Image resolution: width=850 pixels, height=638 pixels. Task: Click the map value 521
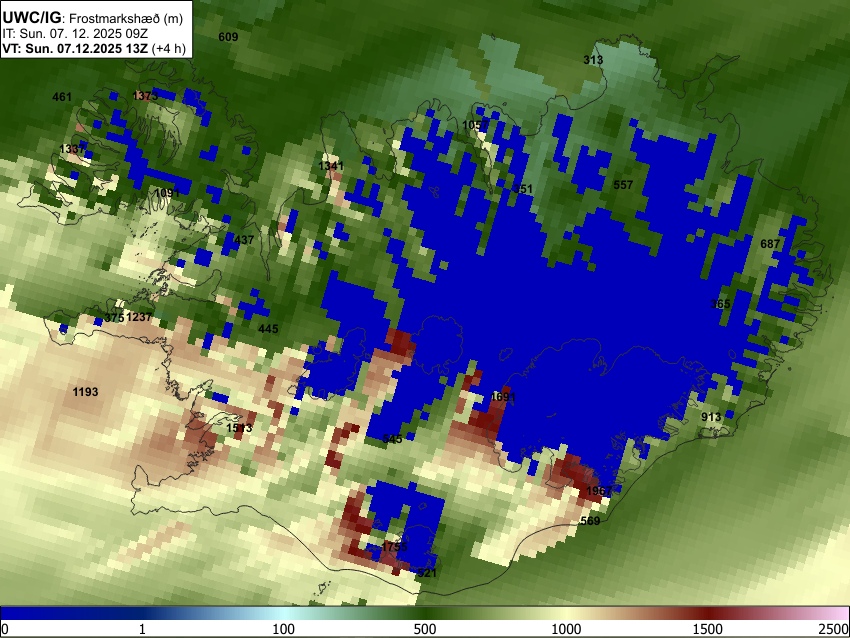point(427,573)
